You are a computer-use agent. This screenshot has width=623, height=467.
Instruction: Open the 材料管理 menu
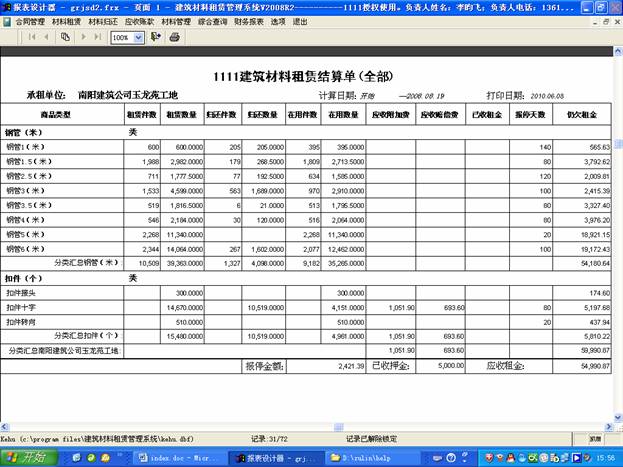pyautogui.click(x=177, y=20)
